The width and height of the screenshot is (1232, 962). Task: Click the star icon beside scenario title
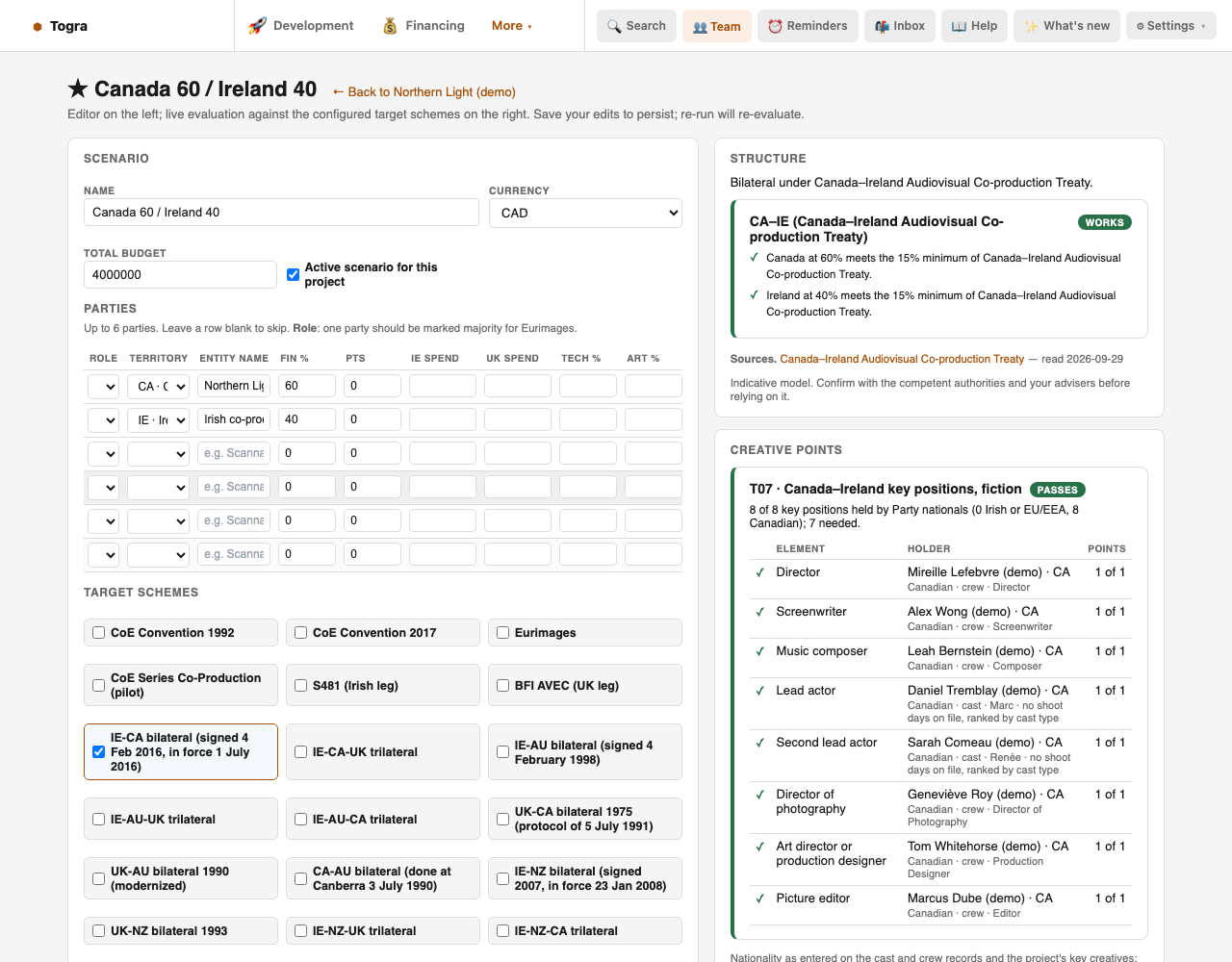pos(78,89)
